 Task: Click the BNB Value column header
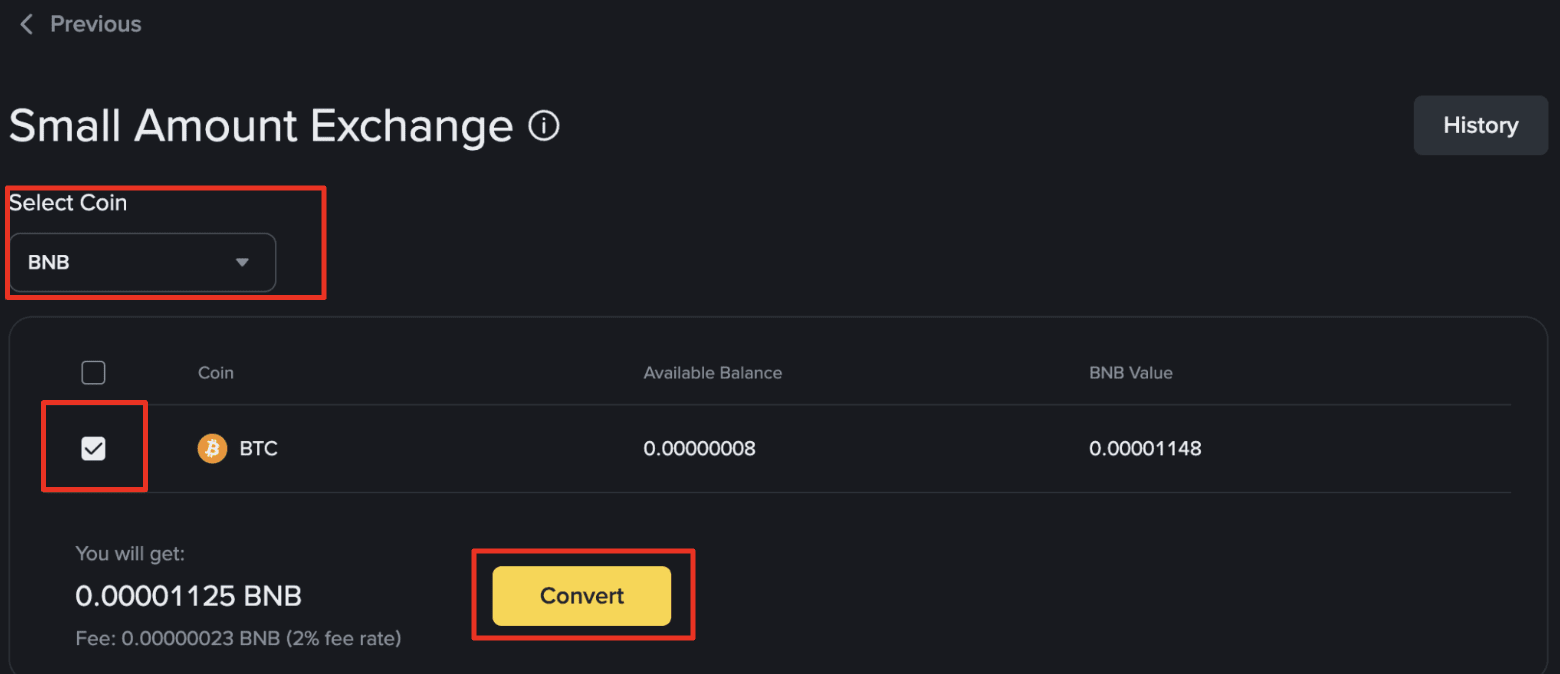click(1130, 373)
